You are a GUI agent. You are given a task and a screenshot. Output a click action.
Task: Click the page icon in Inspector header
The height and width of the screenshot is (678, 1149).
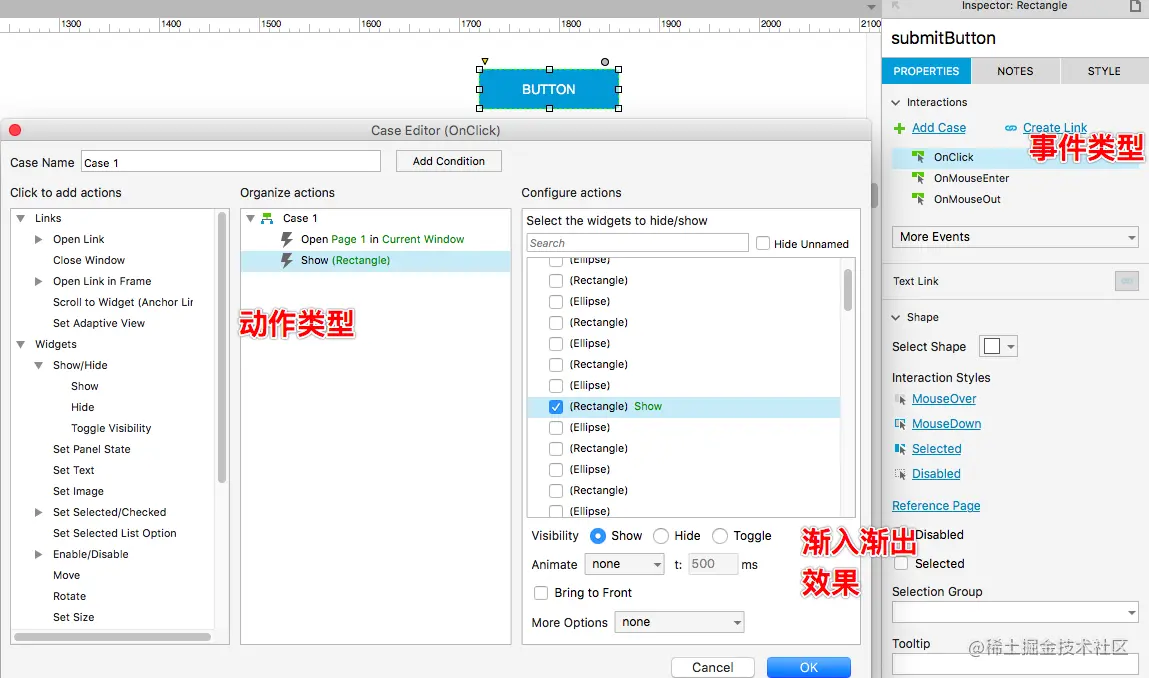1135,6
